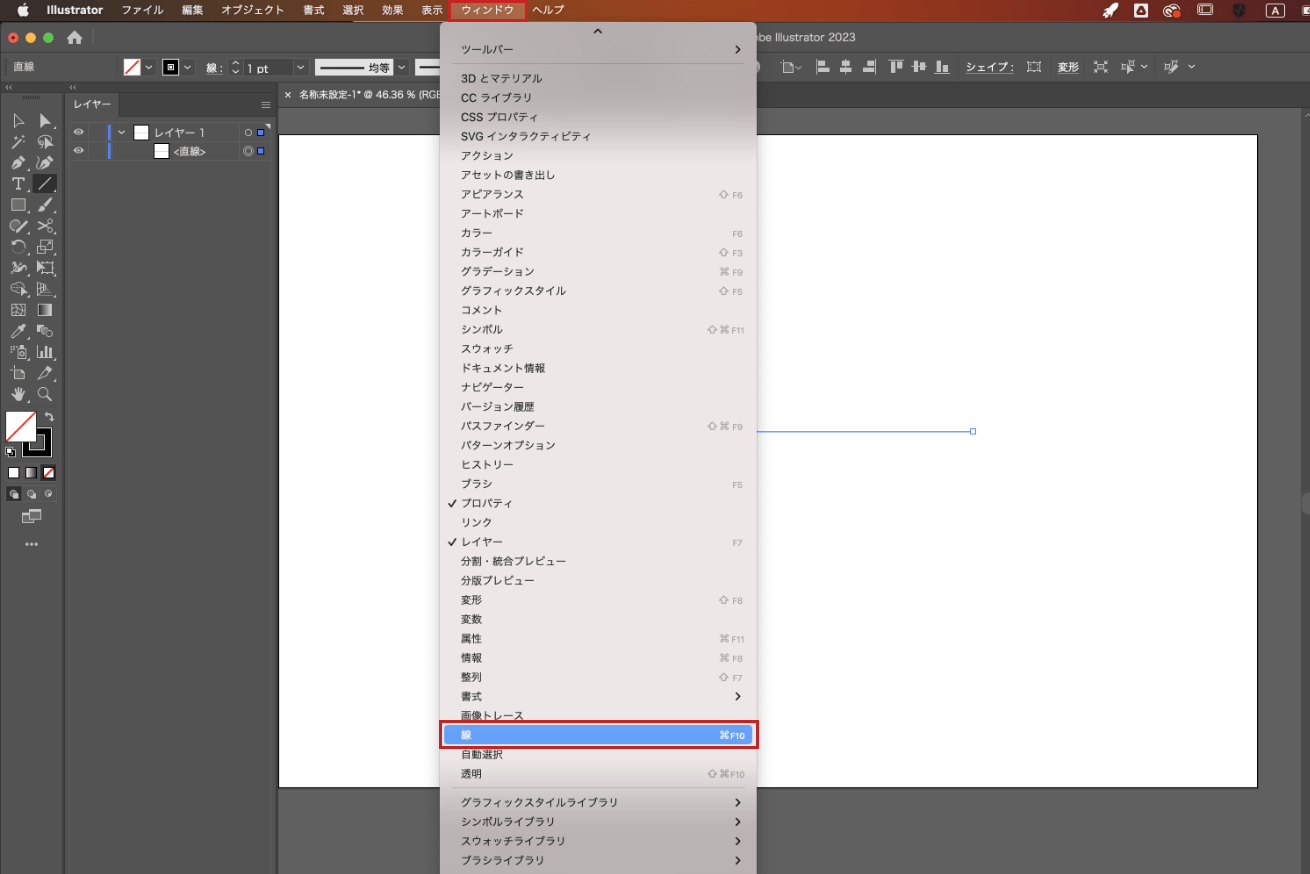The width and height of the screenshot is (1310, 874).
Task: Open 均等 width profile dropdown
Action: point(402,67)
